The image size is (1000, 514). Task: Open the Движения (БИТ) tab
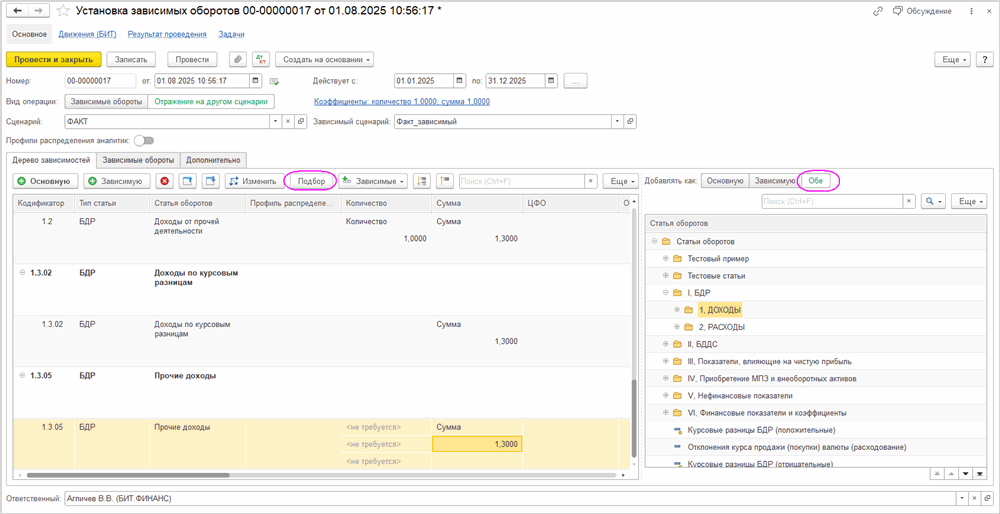click(87, 34)
